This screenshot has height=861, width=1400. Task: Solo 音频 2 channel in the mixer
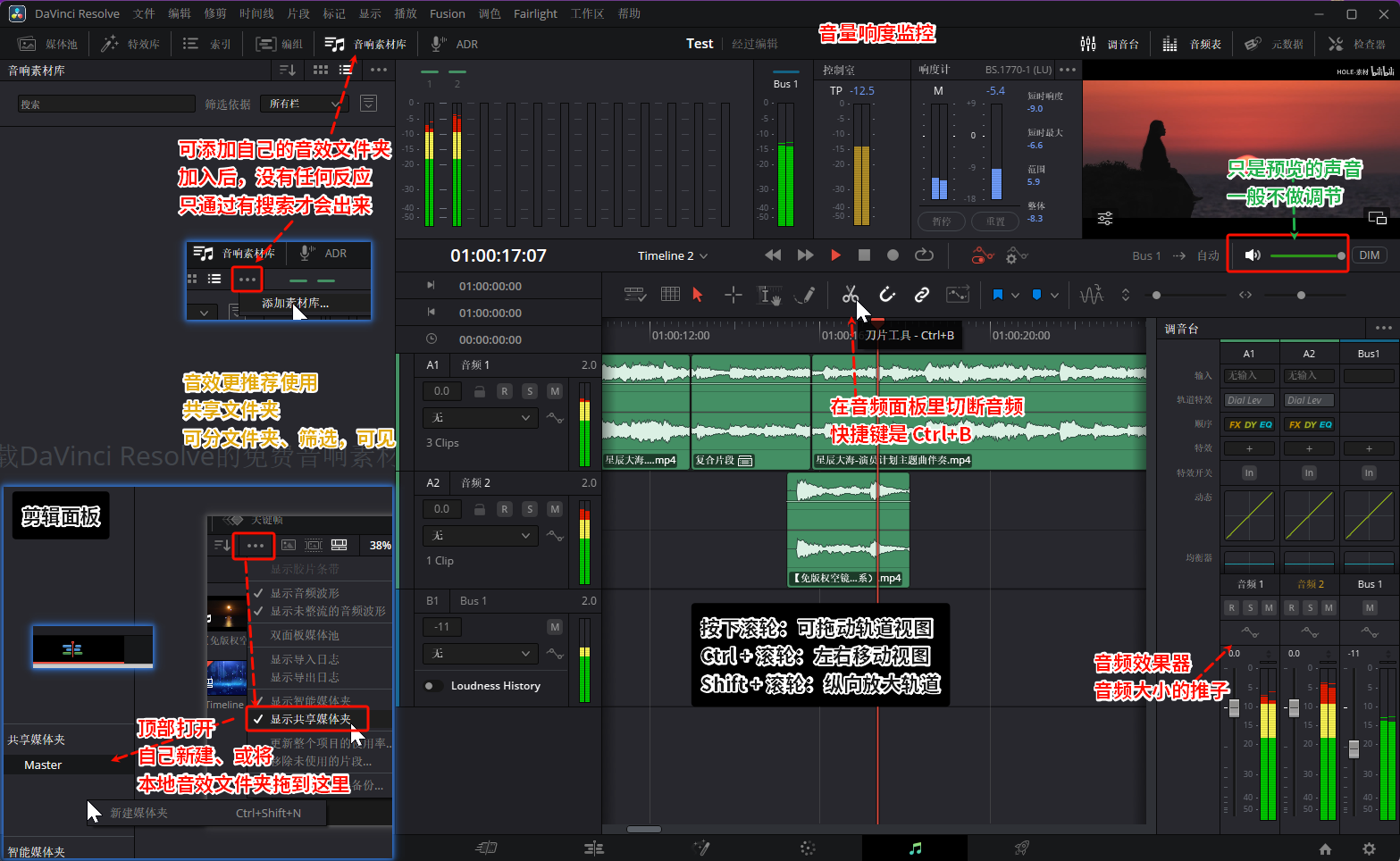point(1310,608)
